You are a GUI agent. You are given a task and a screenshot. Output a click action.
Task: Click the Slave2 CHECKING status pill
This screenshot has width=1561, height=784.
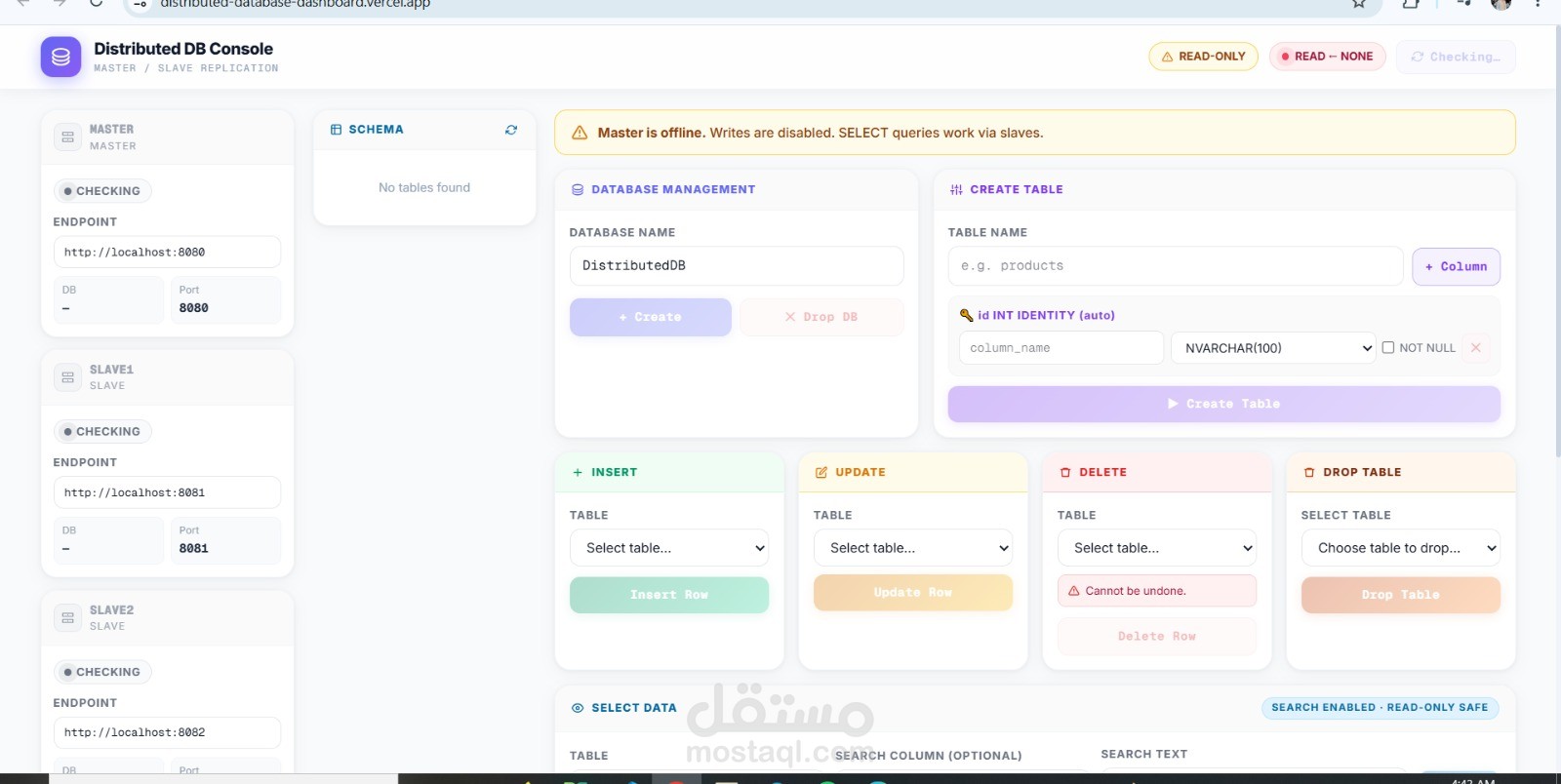tap(102, 672)
